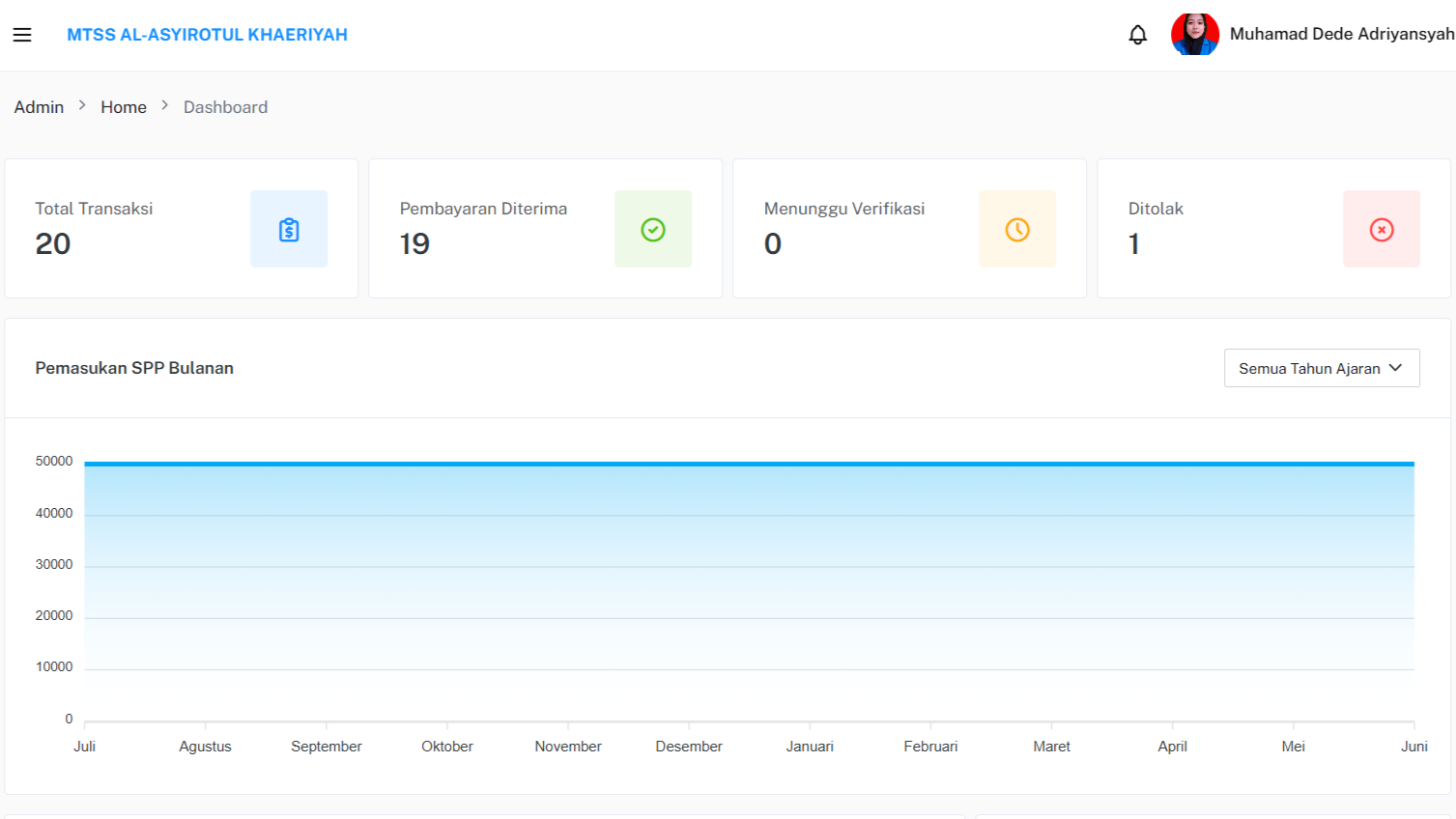
Task: Click the Februari label on chart axis
Action: [931, 747]
